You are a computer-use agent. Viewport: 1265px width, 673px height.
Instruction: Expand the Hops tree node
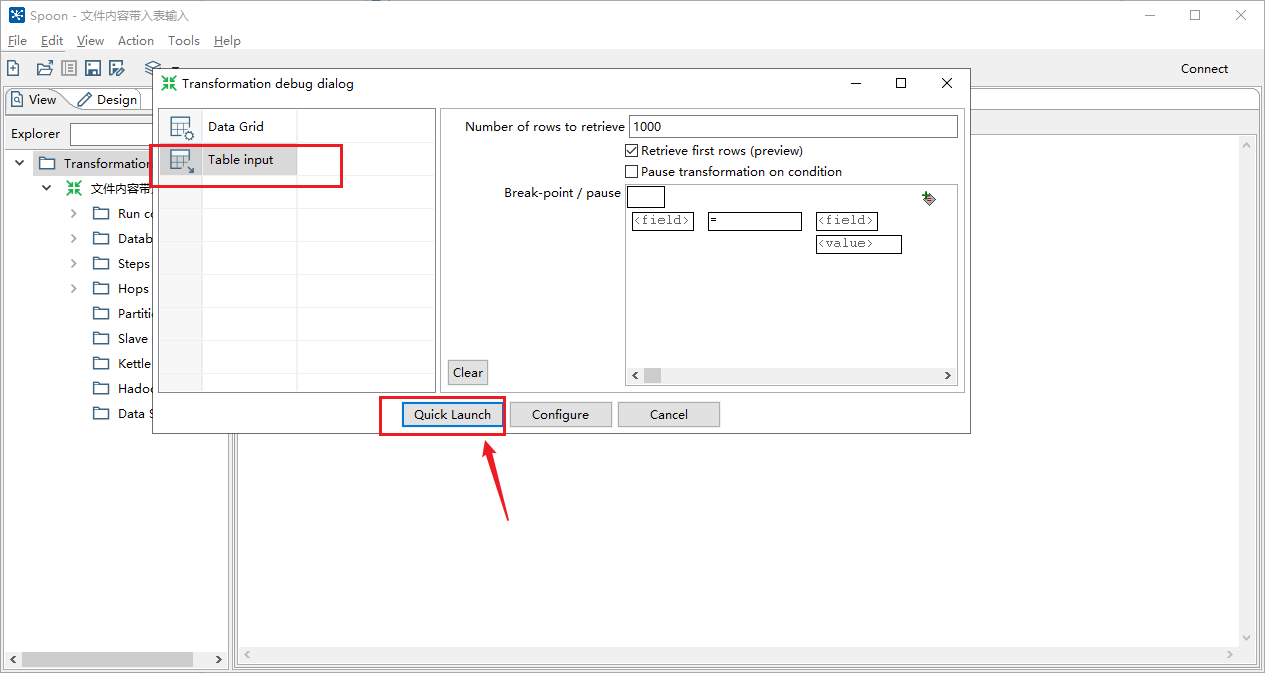(73, 288)
